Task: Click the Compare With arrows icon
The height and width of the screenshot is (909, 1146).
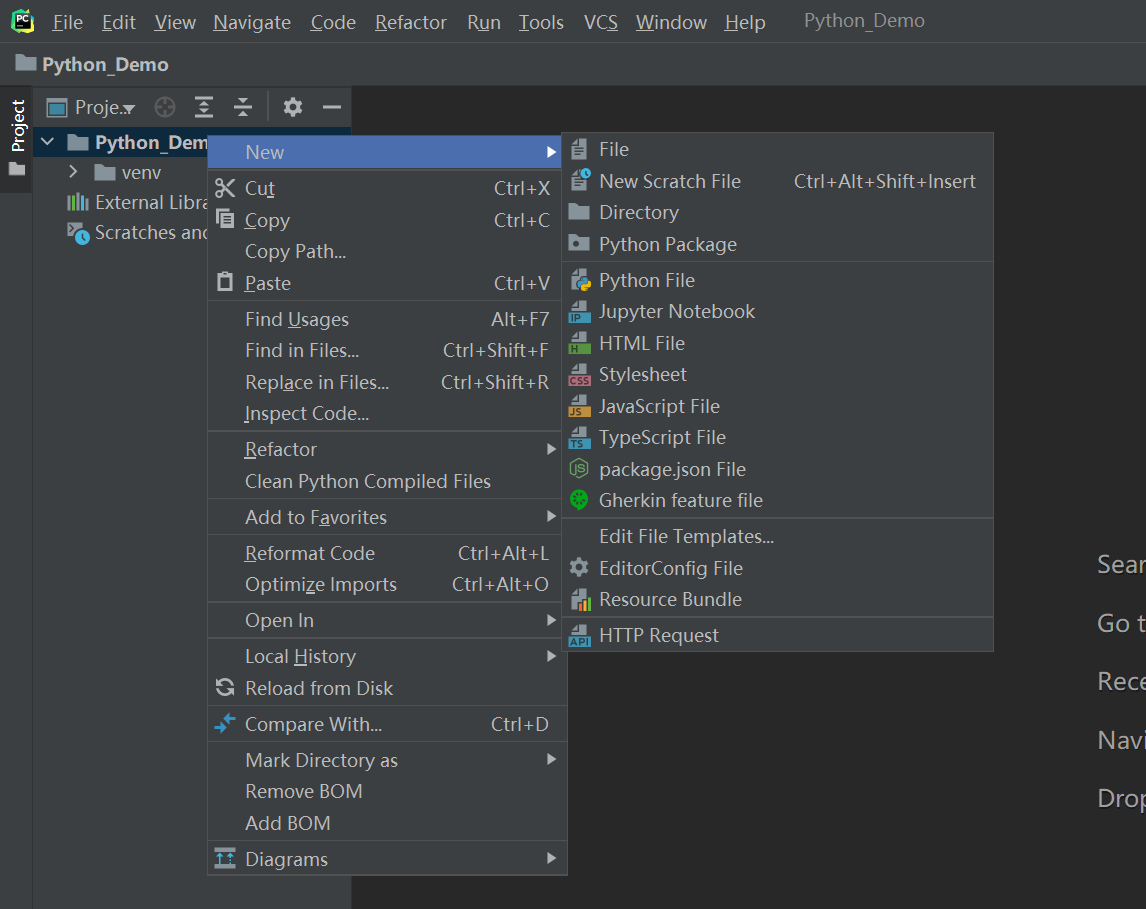Action: (224, 724)
